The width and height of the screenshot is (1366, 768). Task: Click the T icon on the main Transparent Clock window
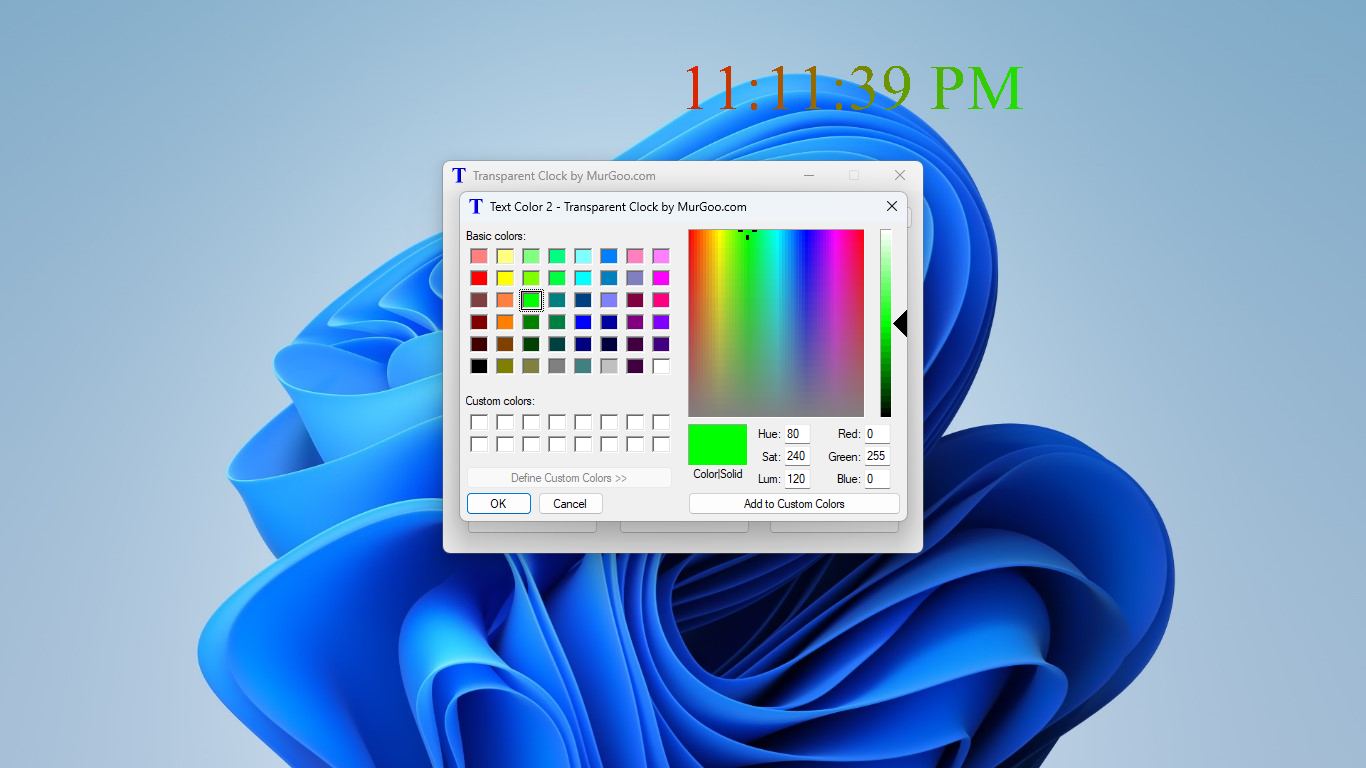point(458,175)
